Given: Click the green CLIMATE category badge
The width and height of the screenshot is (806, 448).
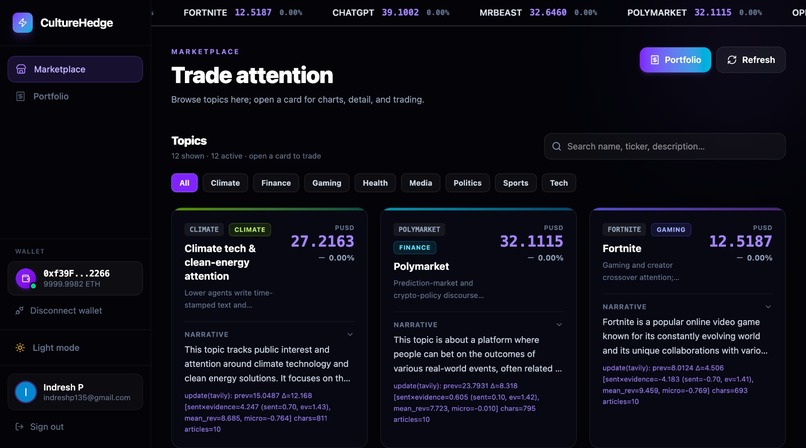Looking at the screenshot, I should tap(250, 230).
